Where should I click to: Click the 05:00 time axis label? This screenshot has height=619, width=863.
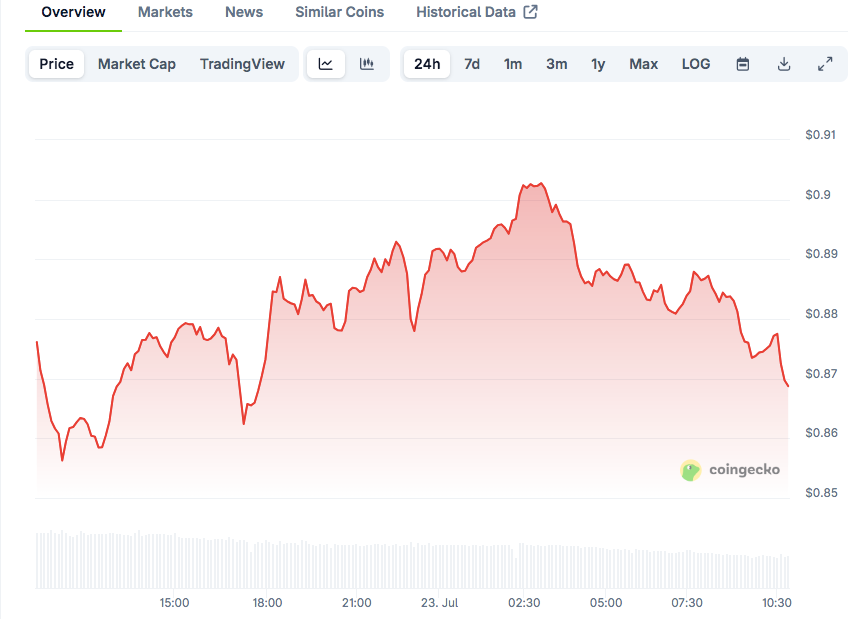tap(606, 603)
